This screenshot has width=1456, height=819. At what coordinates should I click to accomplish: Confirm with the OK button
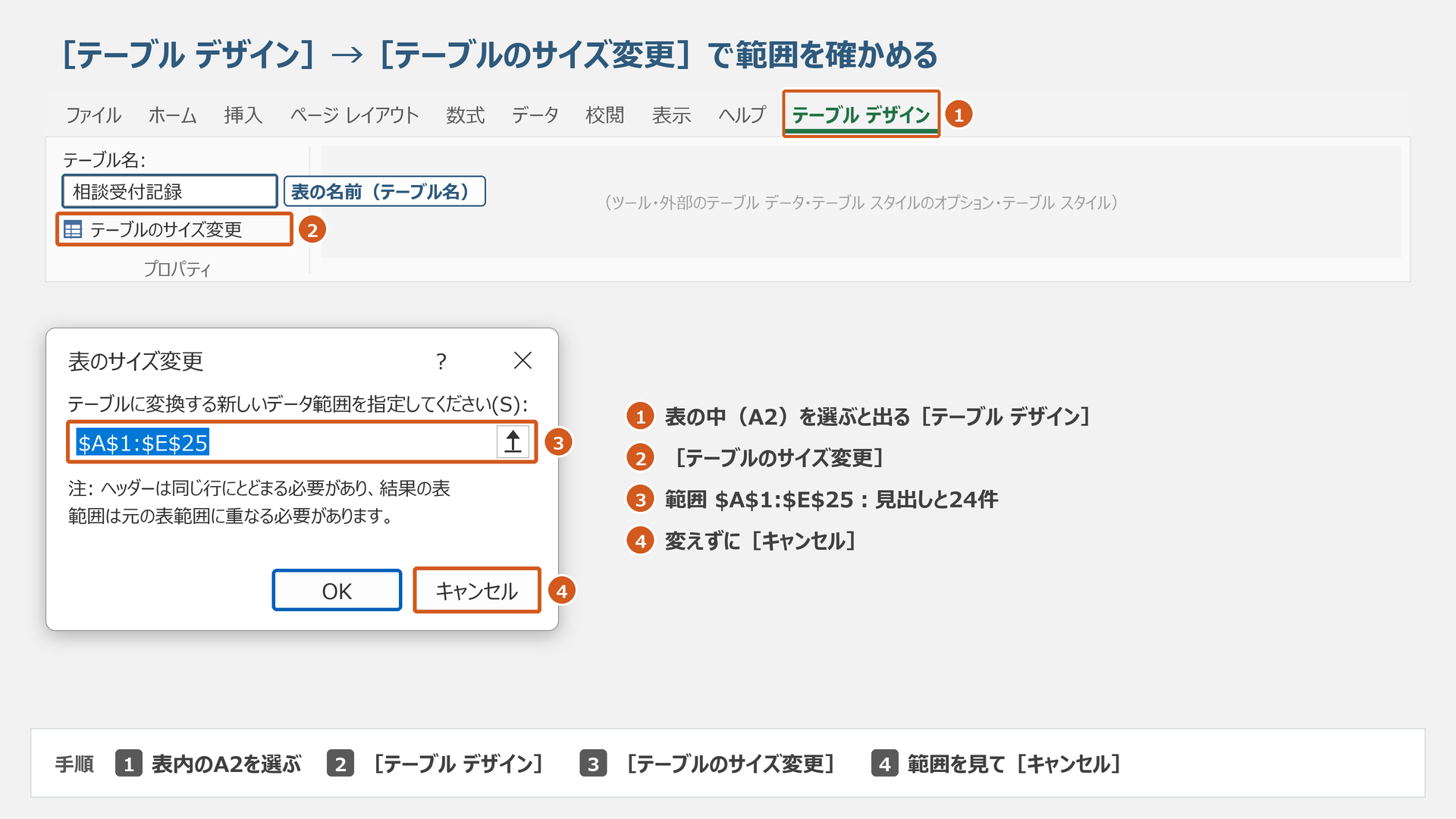click(x=337, y=591)
